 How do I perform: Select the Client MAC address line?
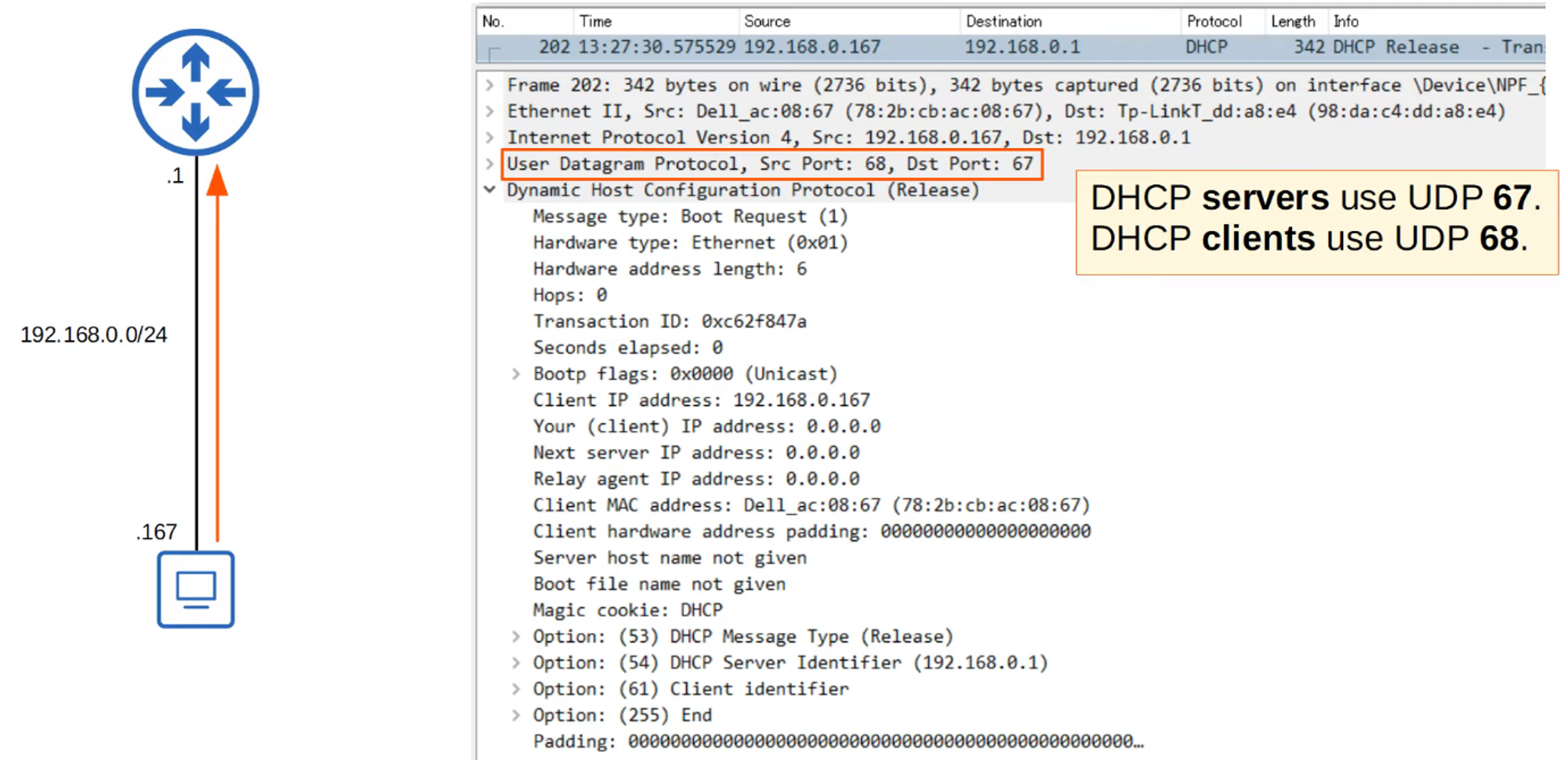pos(811,505)
